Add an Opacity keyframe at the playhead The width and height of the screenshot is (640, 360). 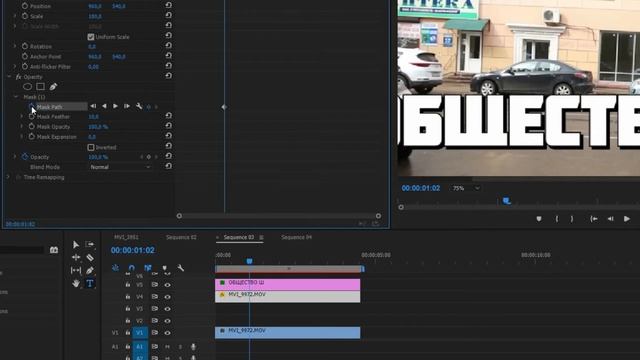(149, 157)
